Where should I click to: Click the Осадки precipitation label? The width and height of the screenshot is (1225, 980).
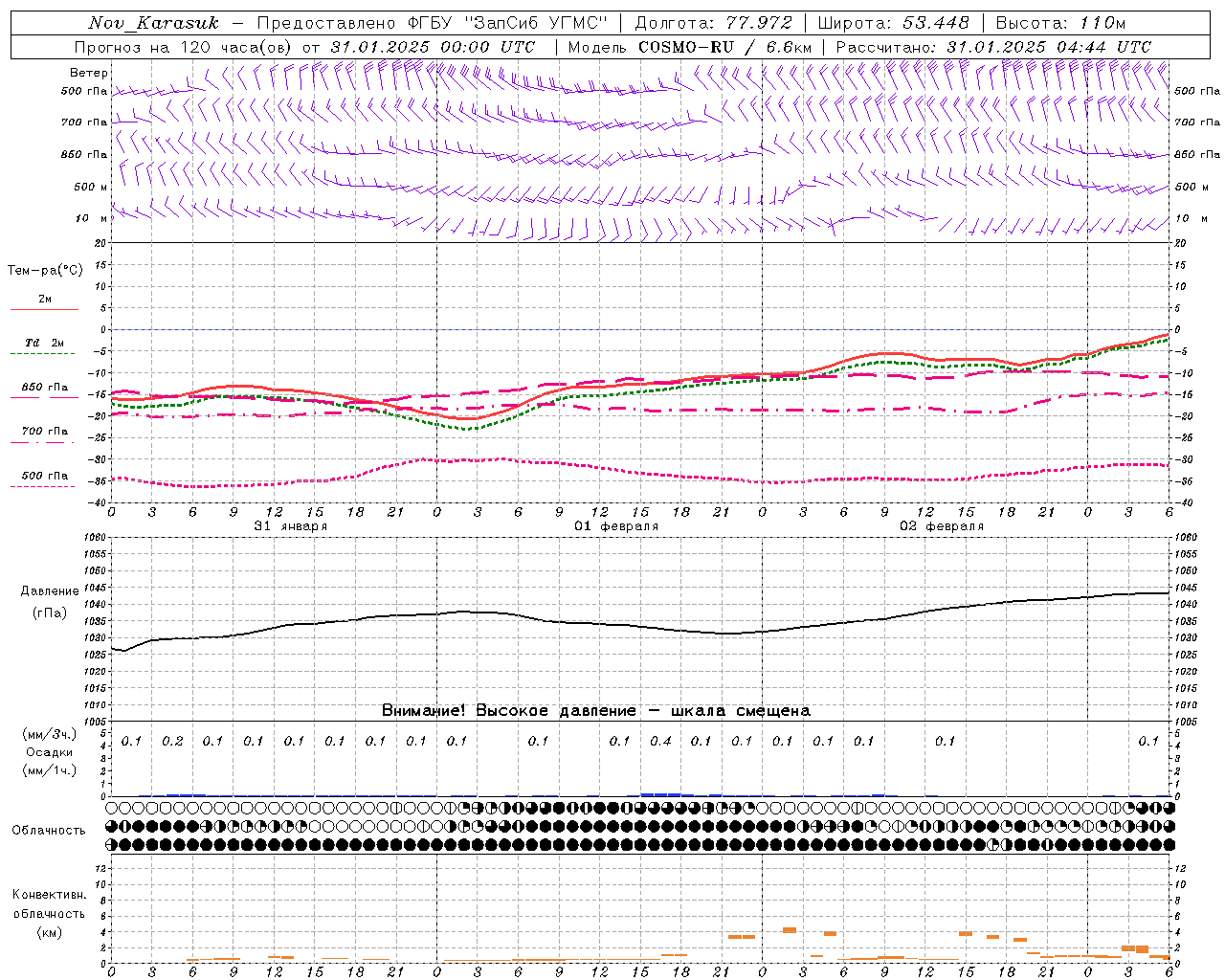(50, 752)
